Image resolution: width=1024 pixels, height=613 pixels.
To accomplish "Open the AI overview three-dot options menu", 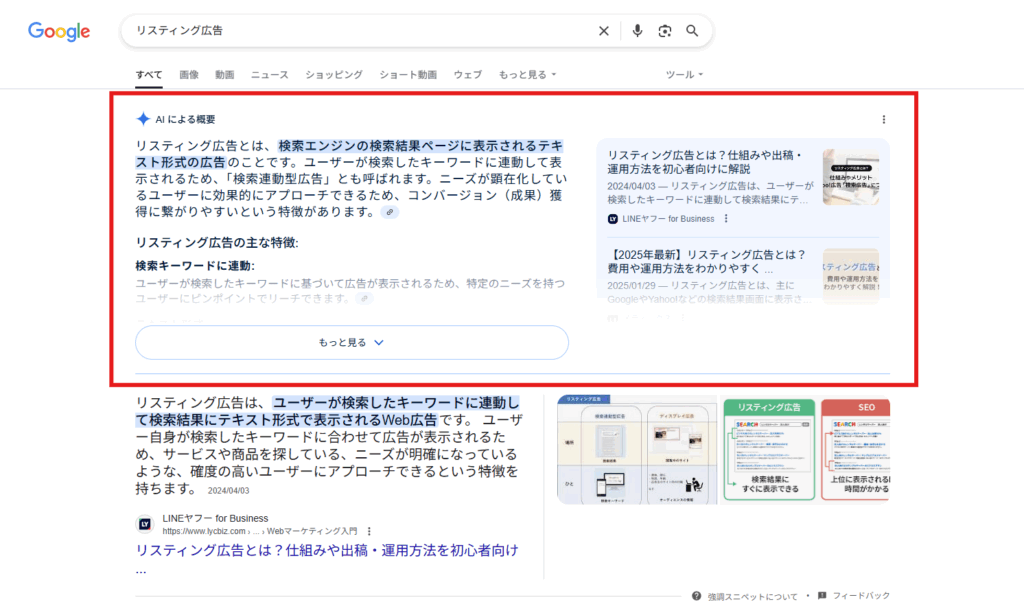I will click(883, 118).
